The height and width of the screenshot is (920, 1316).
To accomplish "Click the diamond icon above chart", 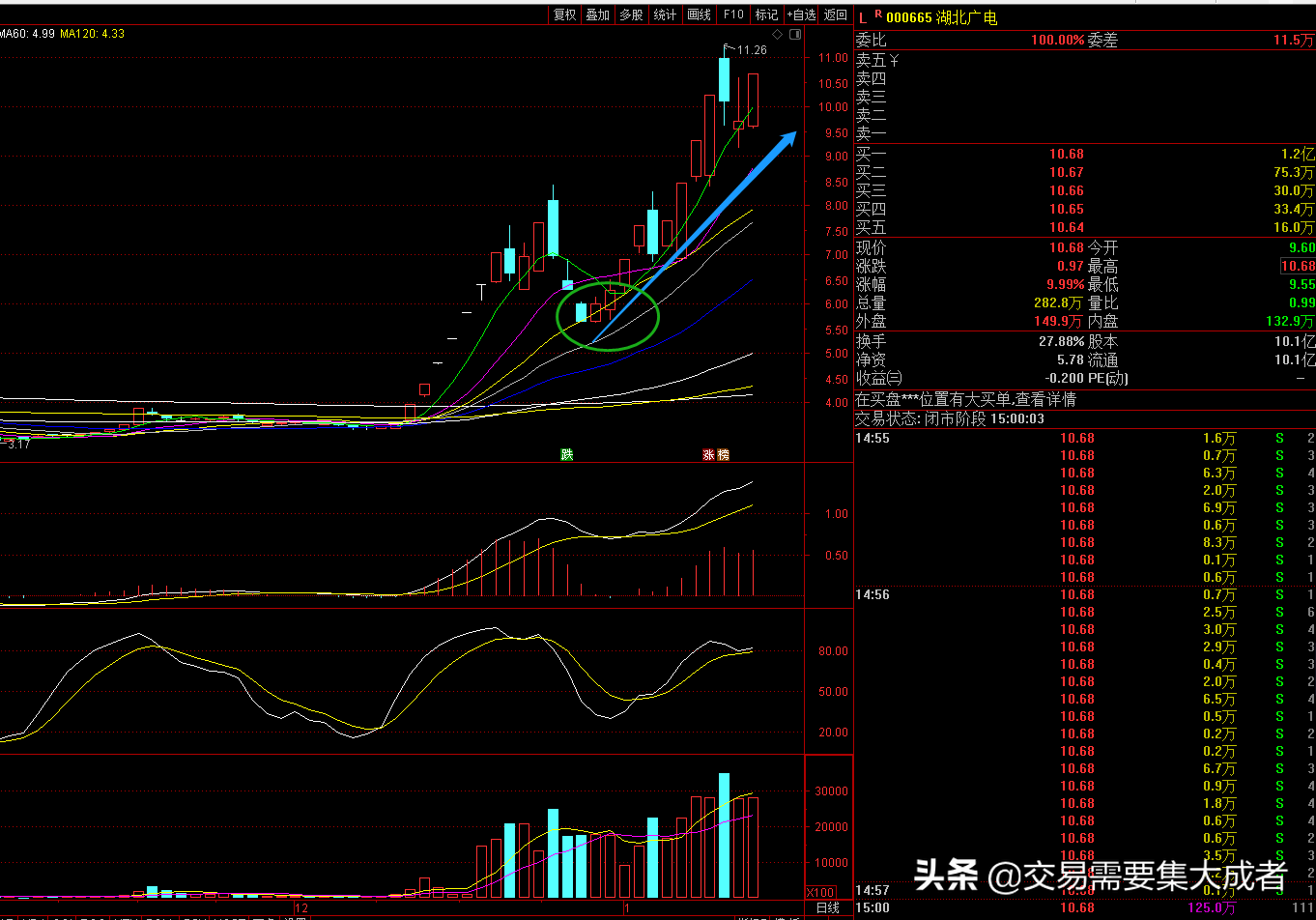I will pyautogui.click(x=777, y=35).
